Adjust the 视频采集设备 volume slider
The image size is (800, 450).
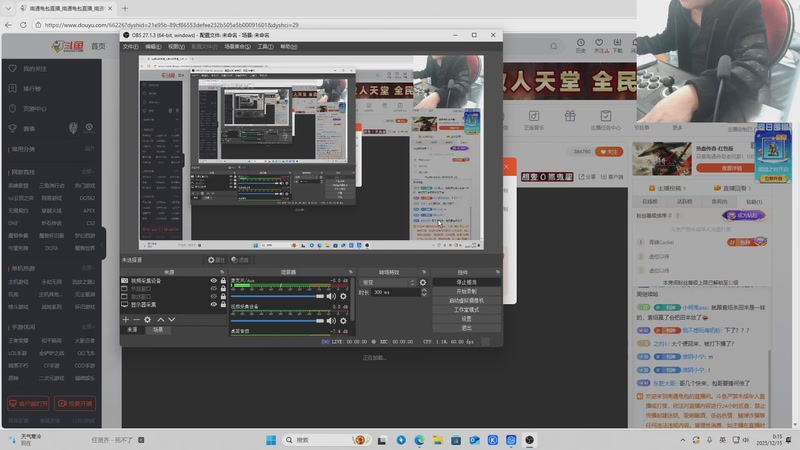coord(278,321)
